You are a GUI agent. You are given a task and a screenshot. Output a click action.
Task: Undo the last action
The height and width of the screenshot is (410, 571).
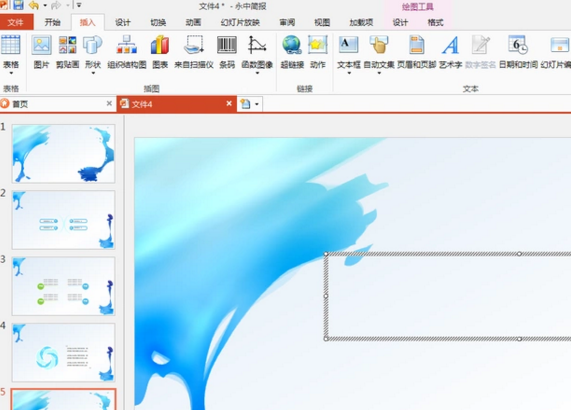(x=34, y=5)
